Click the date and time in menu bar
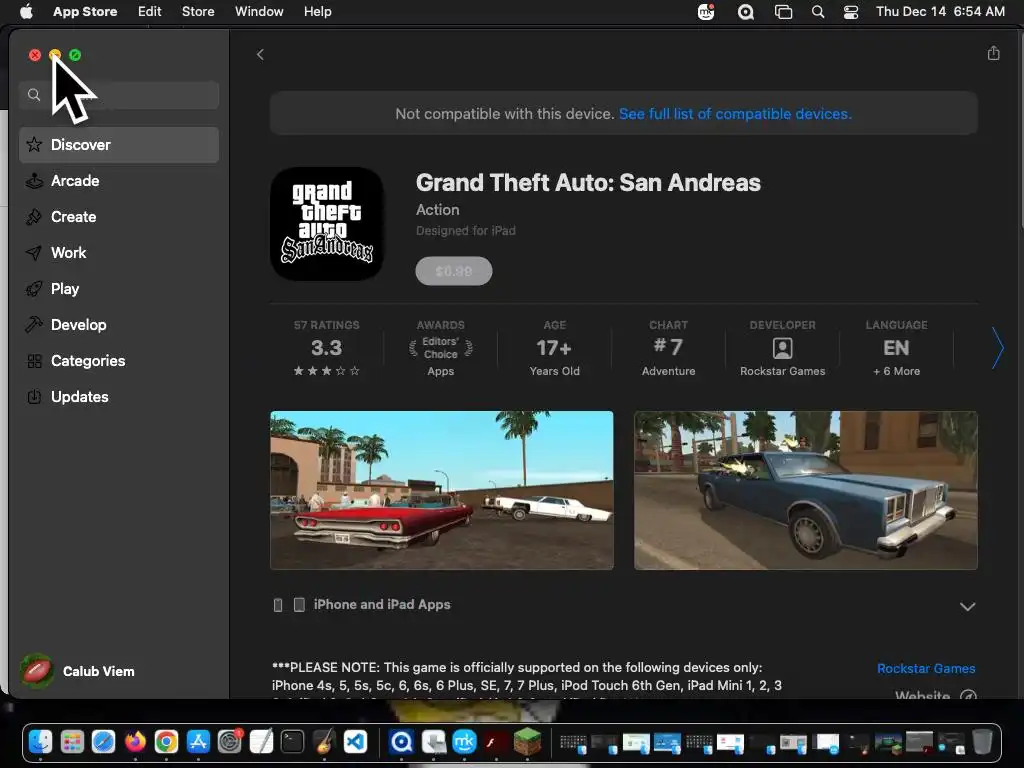 pos(940,12)
